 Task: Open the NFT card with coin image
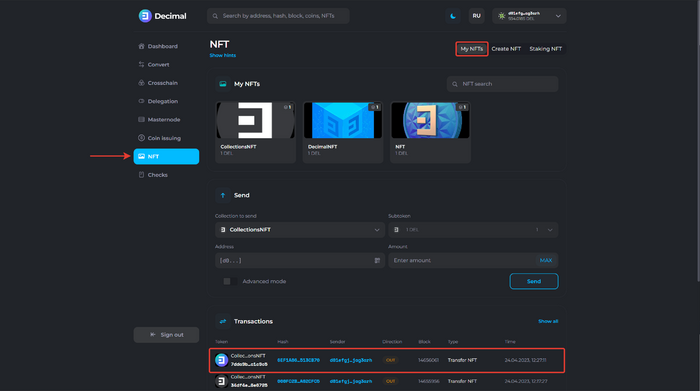pyautogui.click(x=430, y=120)
